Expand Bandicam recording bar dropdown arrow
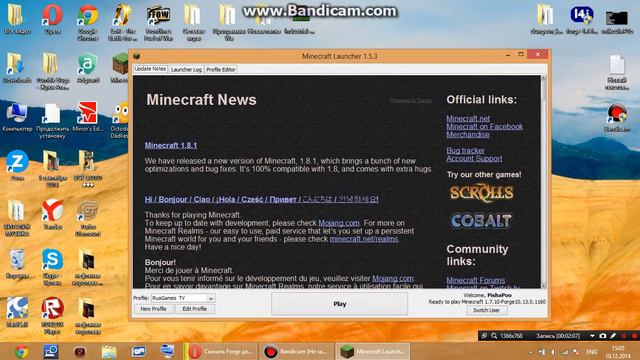The image size is (640, 360). click(592, 336)
